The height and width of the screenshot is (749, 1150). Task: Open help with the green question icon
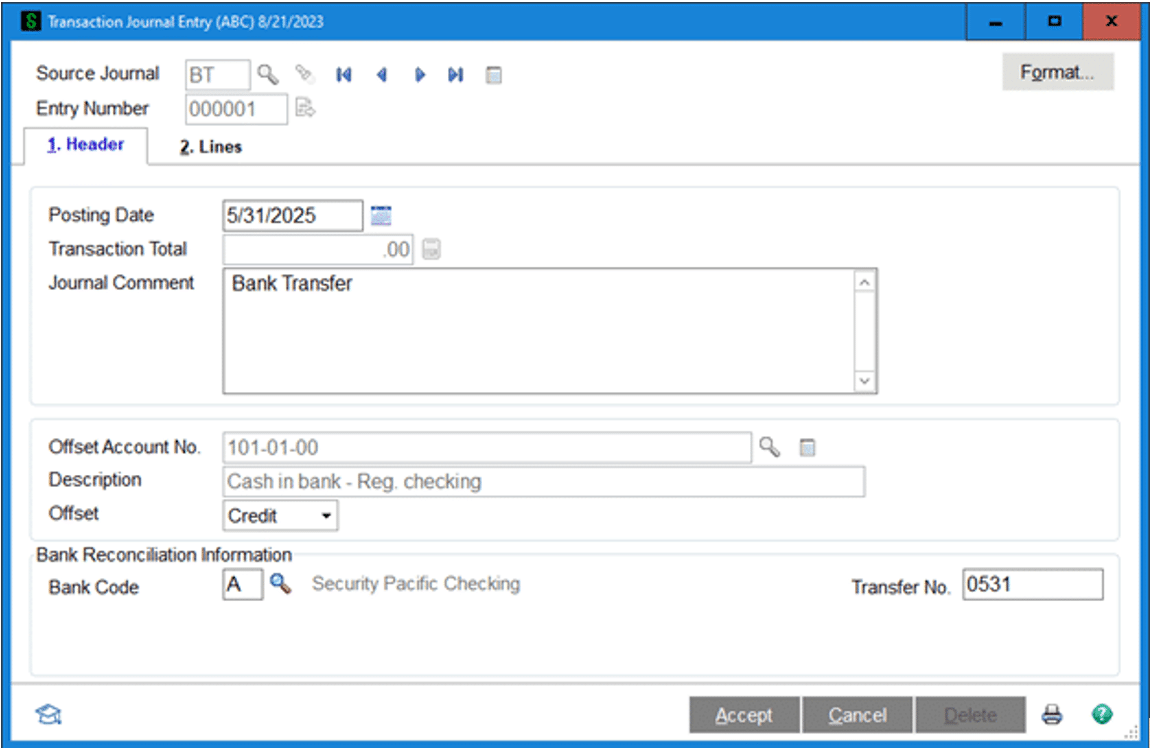click(x=1102, y=715)
